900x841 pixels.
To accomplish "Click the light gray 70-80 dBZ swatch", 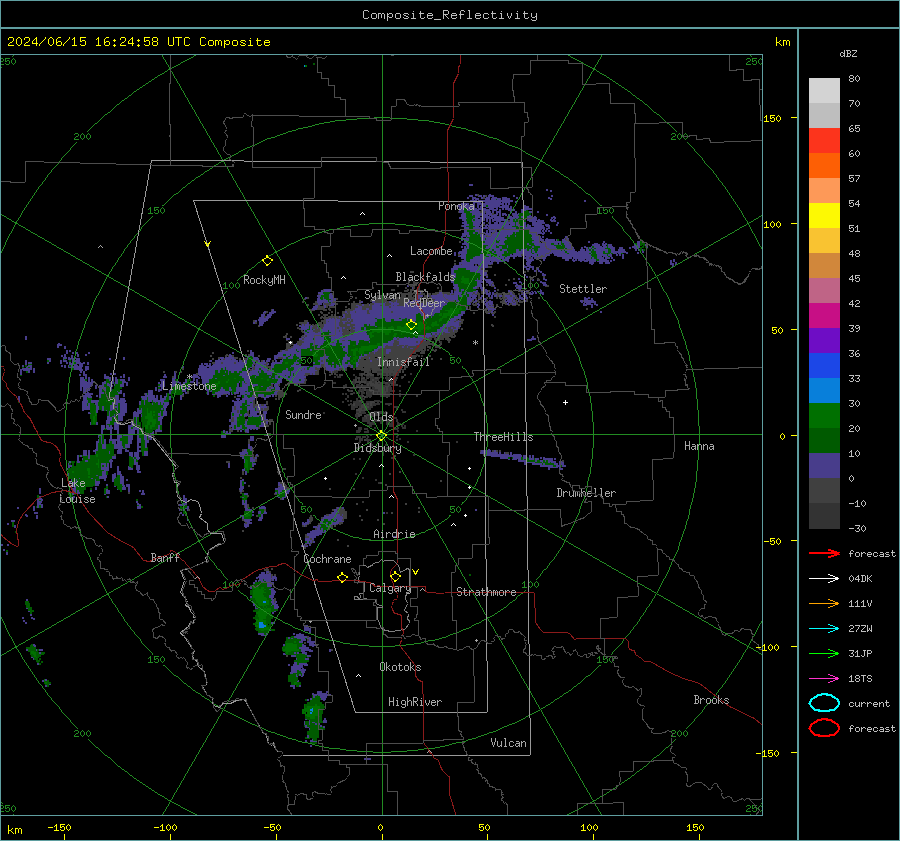I will coord(824,91).
